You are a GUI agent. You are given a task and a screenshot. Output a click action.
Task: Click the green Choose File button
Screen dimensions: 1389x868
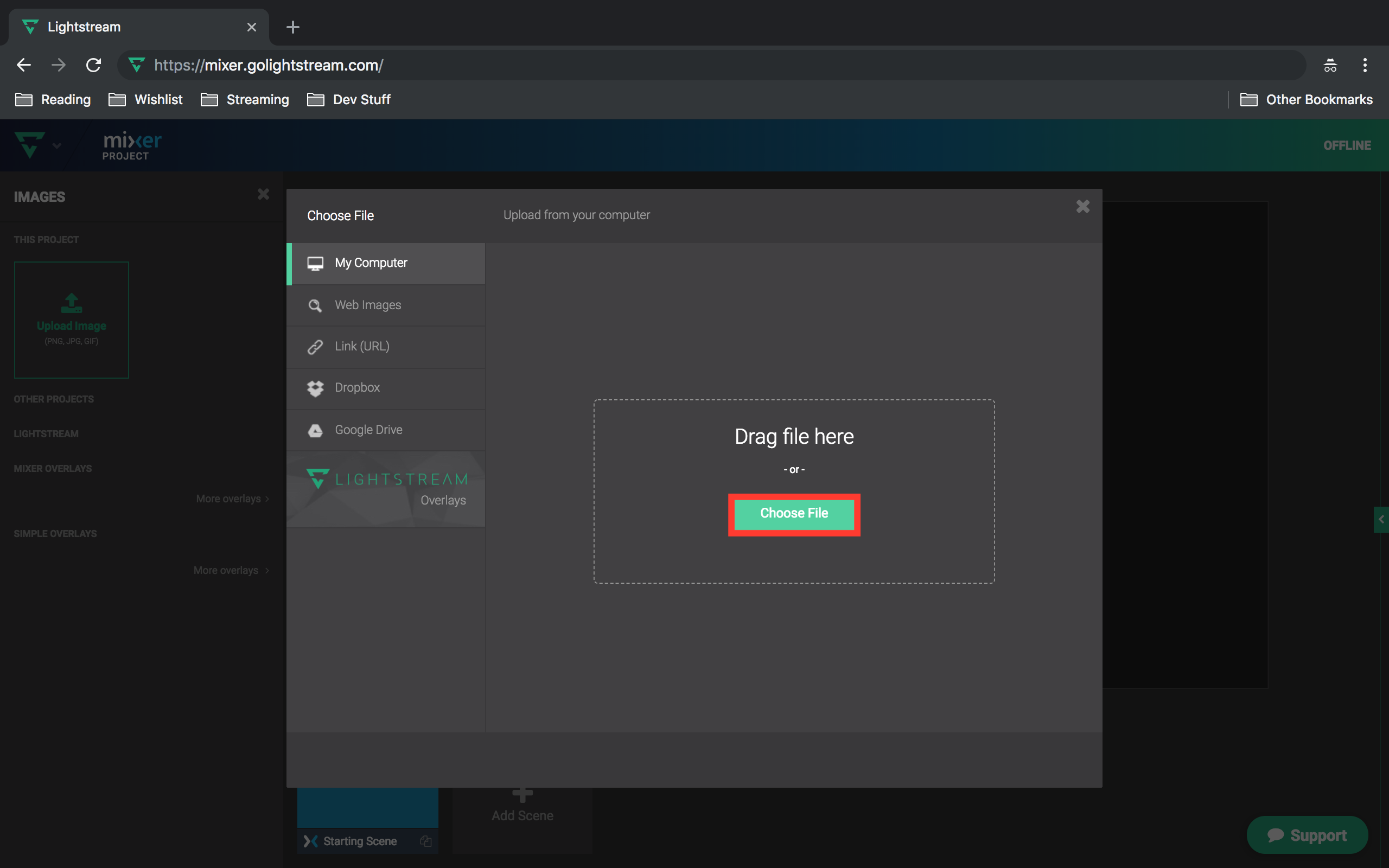coord(794,513)
